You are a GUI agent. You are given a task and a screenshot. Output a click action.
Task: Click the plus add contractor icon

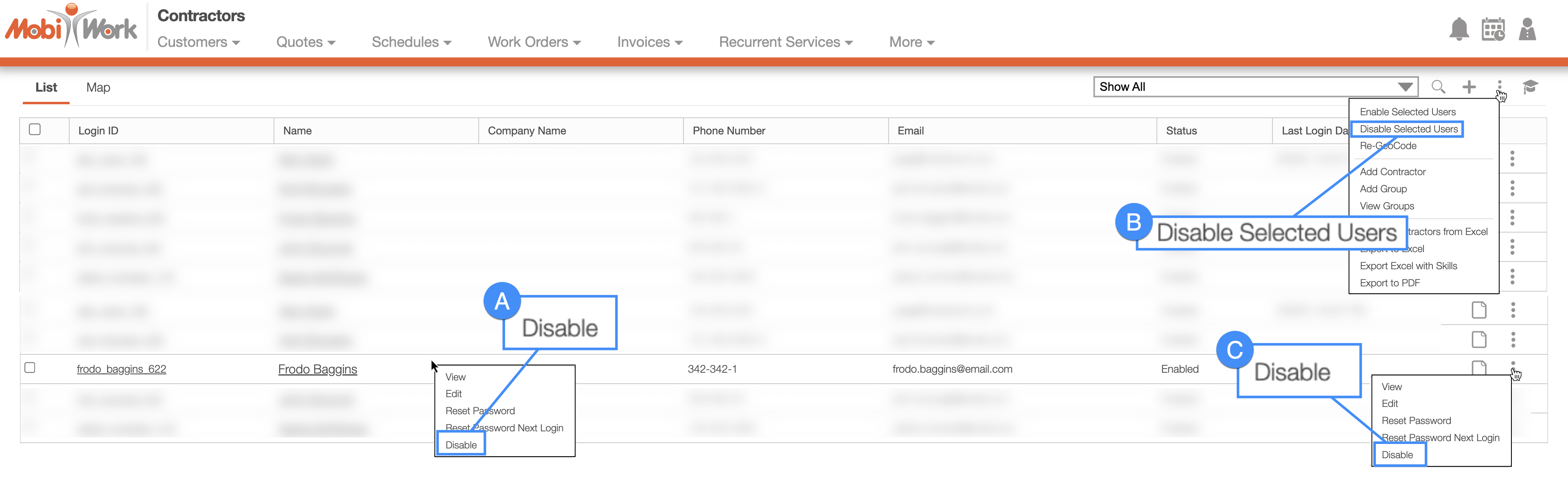coord(1469,86)
